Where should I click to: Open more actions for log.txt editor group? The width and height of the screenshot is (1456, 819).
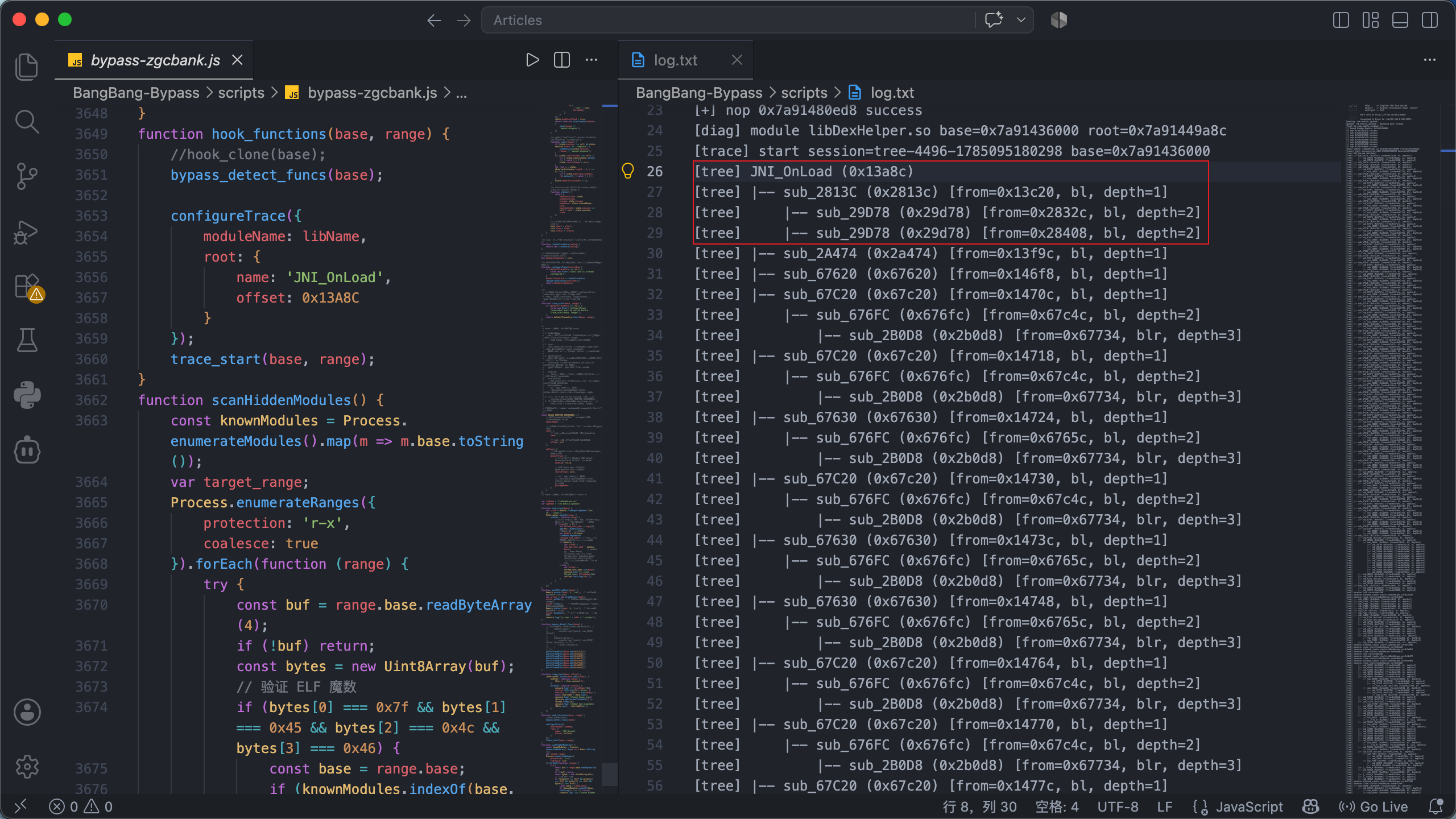tap(1430, 60)
